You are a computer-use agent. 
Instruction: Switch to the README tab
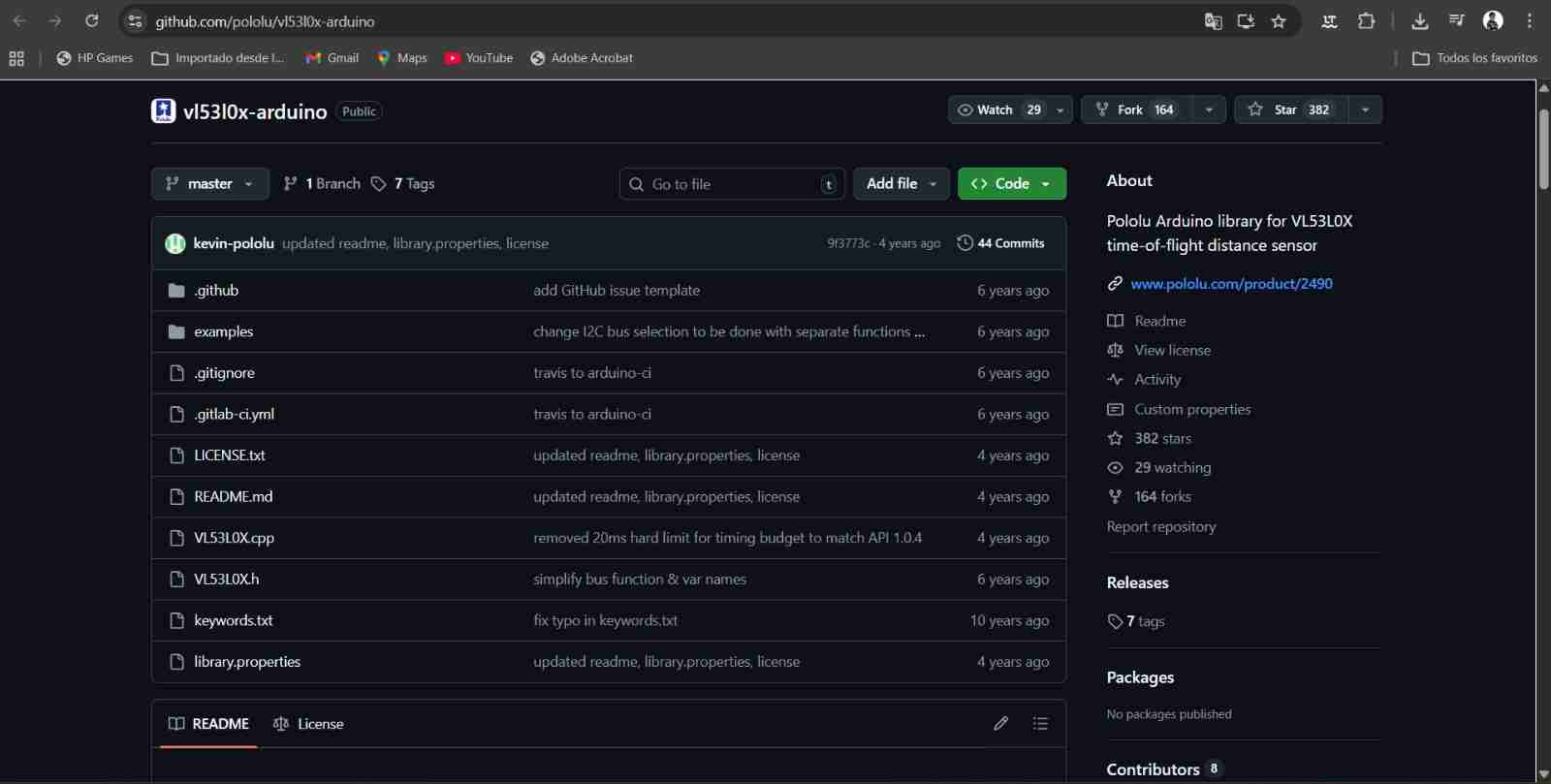click(208, 723)
